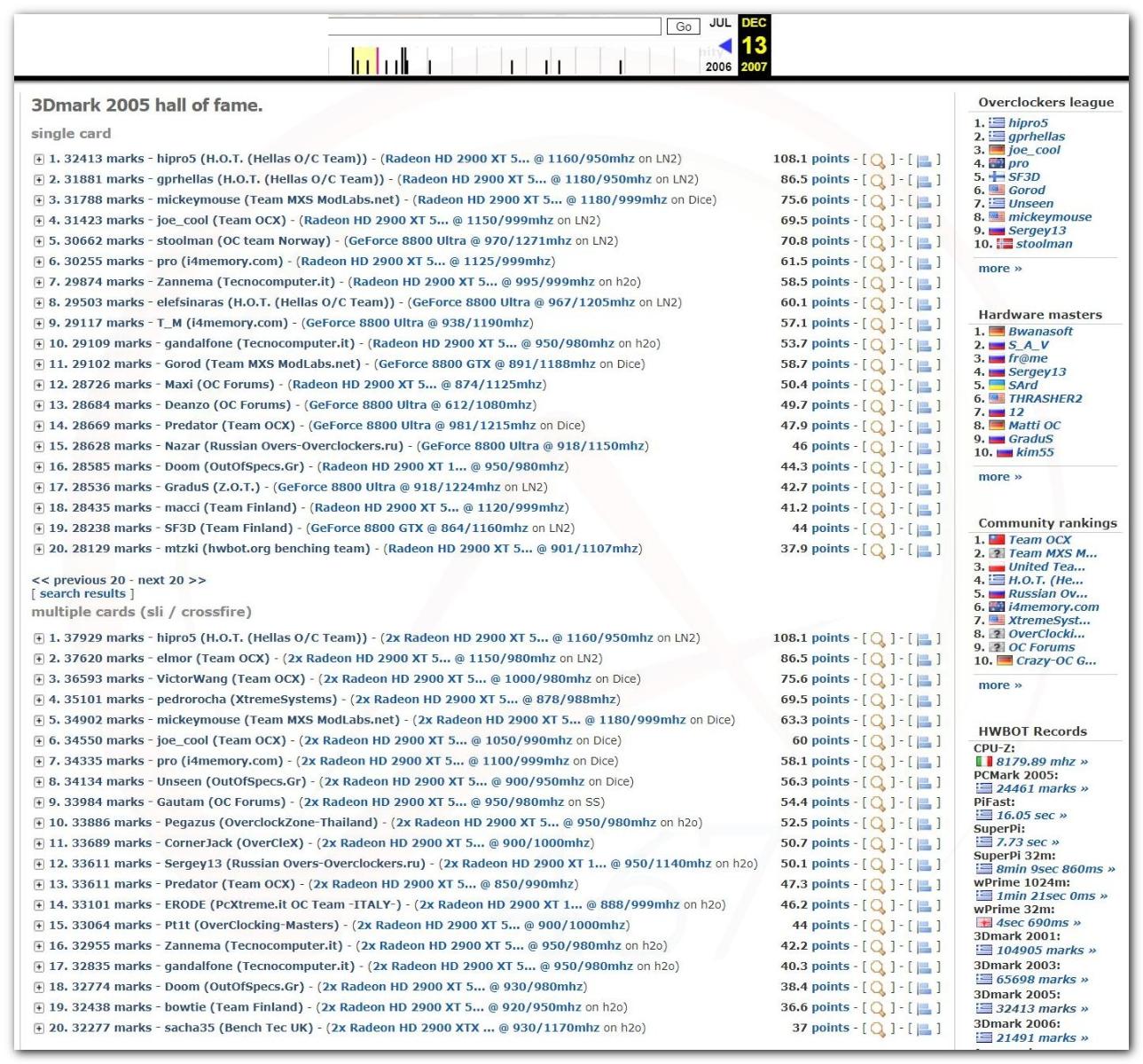Viewport: 1143px width, 1064px height.
Task: Click flag icon next to Team OCX ranking
Action: tap(997, 540)
